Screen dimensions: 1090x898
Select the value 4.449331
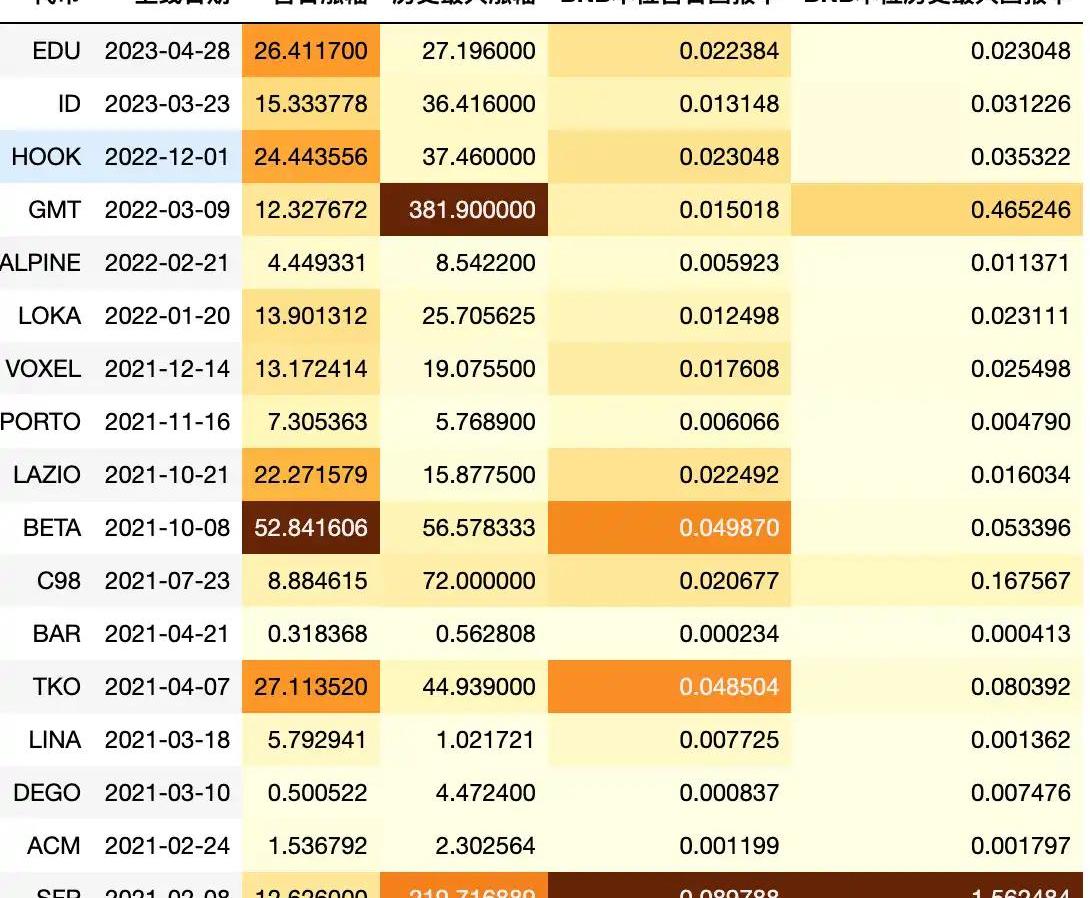click(317, 263)
